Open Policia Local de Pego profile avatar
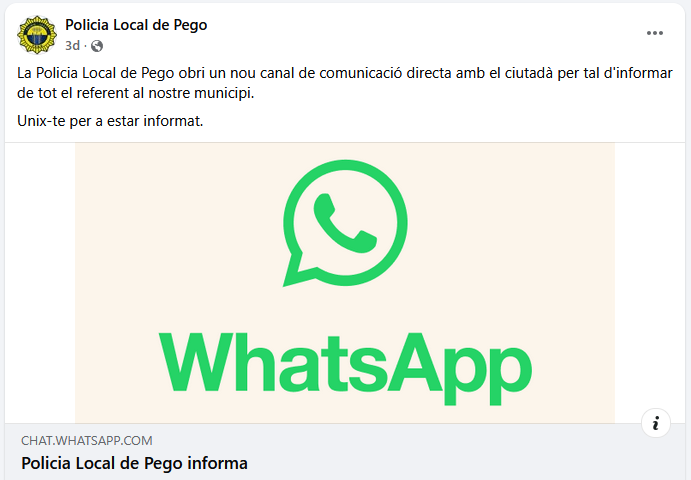Image resolution: width=691 pixels, height=480 pixels. pyautogui.click(x=37, y=35)
